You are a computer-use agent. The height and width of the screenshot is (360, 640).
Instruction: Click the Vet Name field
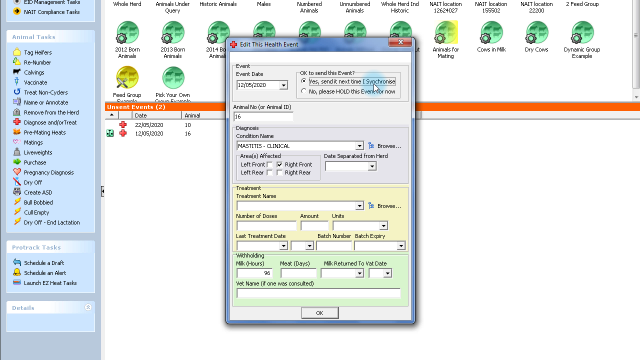pyautogui.click(x=318, y=293)
